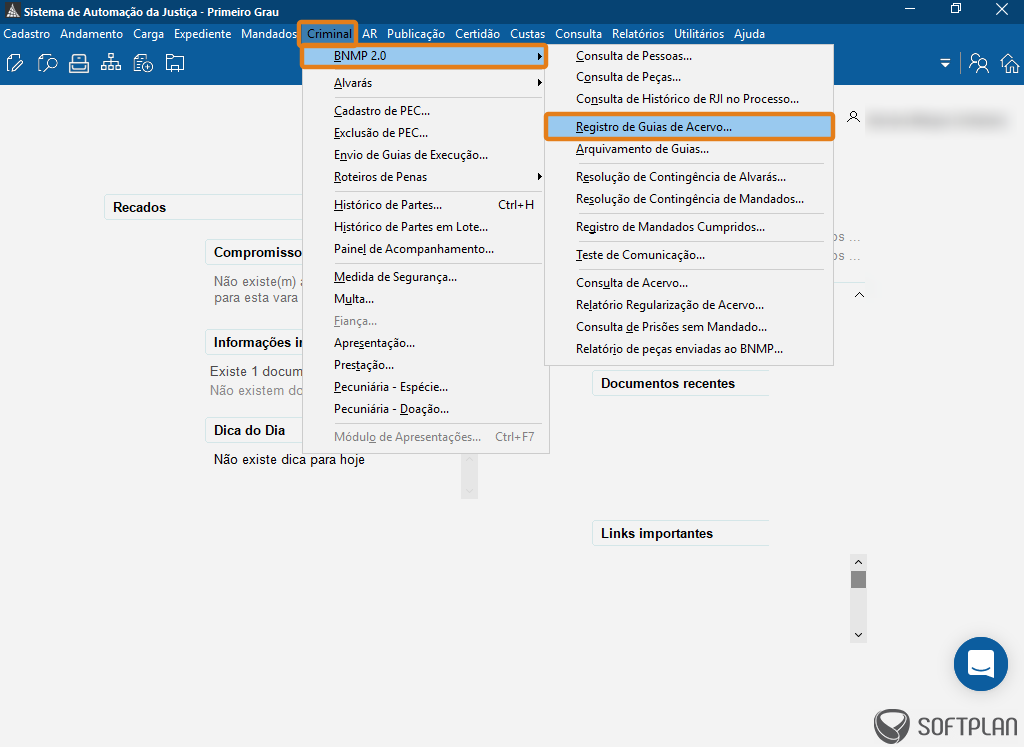
Task: Select Exclusão de PEC menu entry
Action: point(424,133)
